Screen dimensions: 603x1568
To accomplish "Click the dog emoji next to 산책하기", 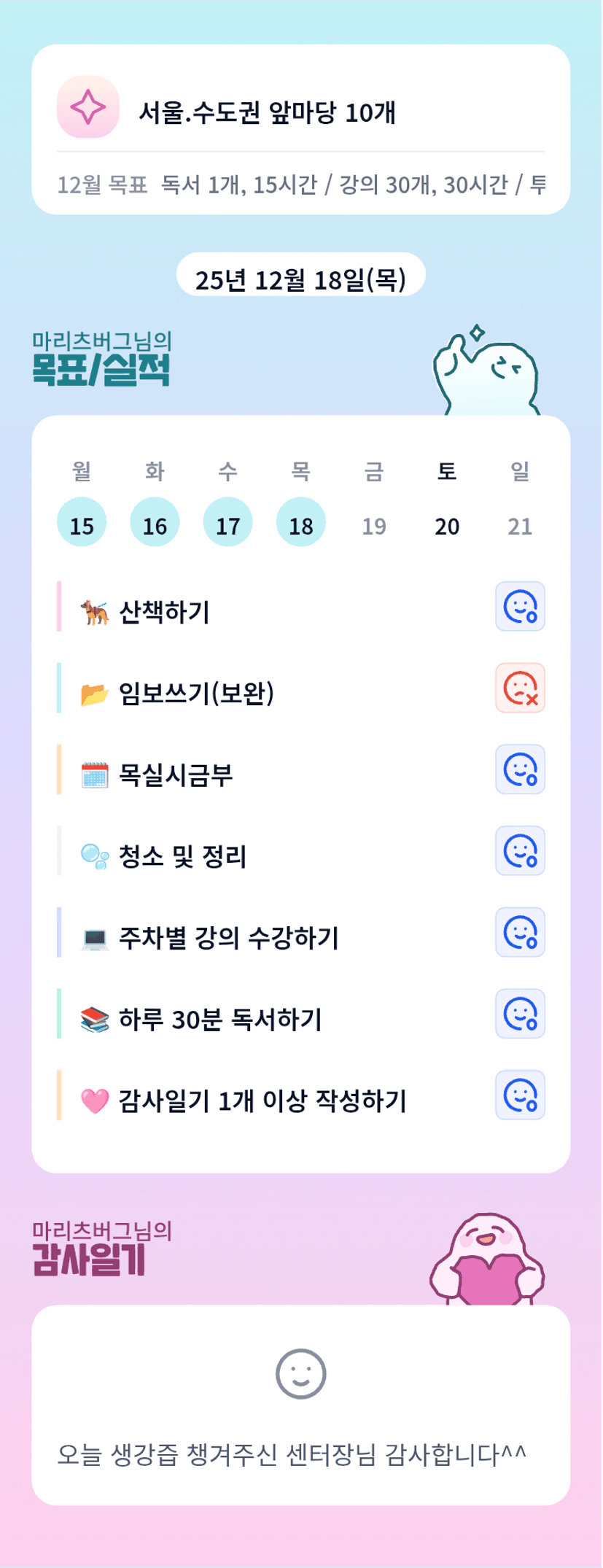I will click(x=95, y=612).
